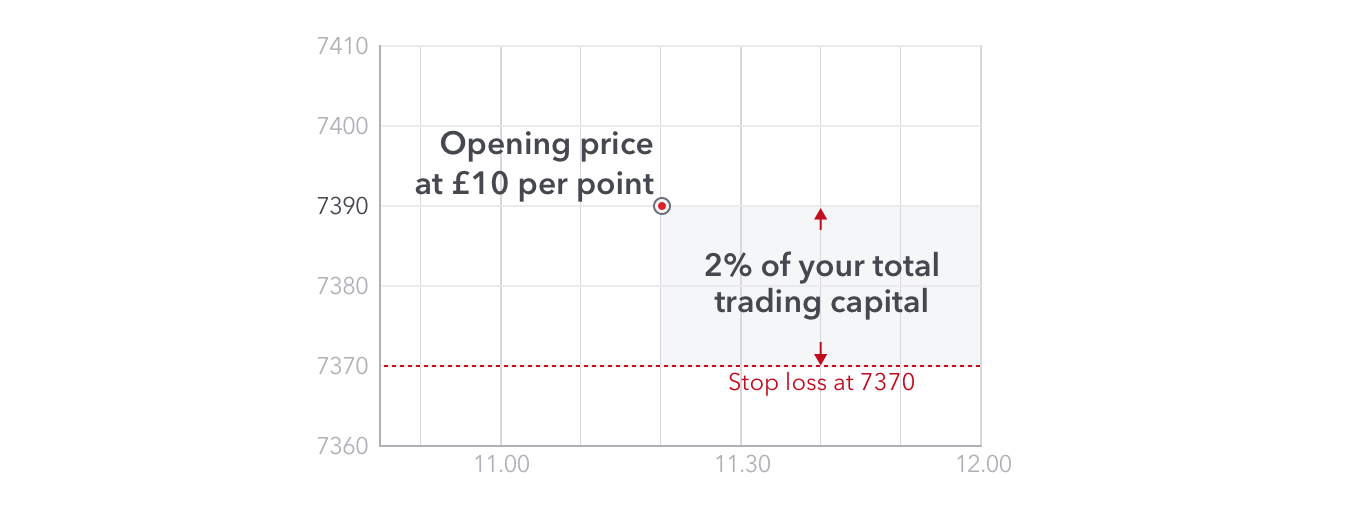
Task: Click the '2% of your total' text
Action: click(x=822, y=266)
